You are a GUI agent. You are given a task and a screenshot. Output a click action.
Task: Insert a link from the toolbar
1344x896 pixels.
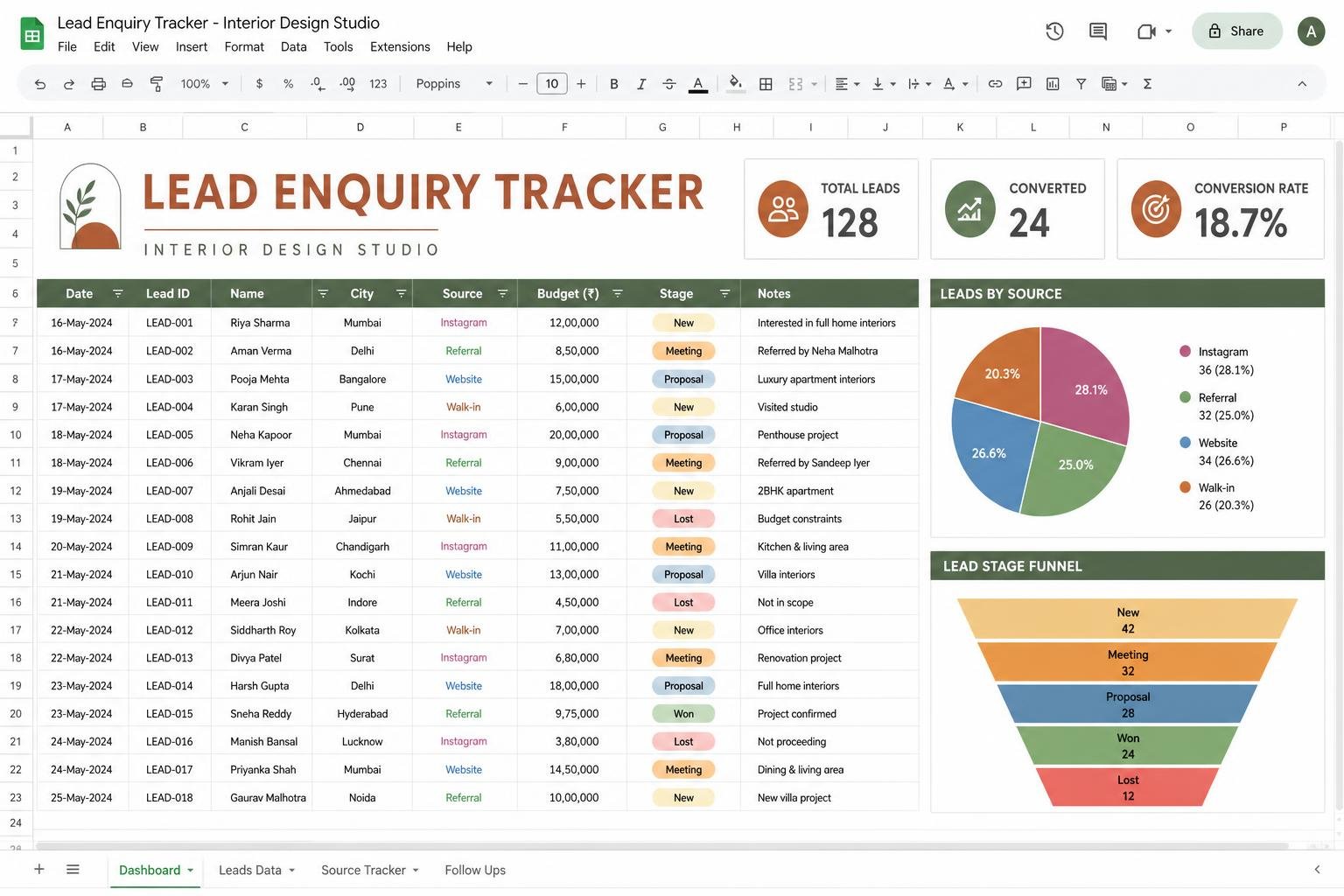pos(995,84)
